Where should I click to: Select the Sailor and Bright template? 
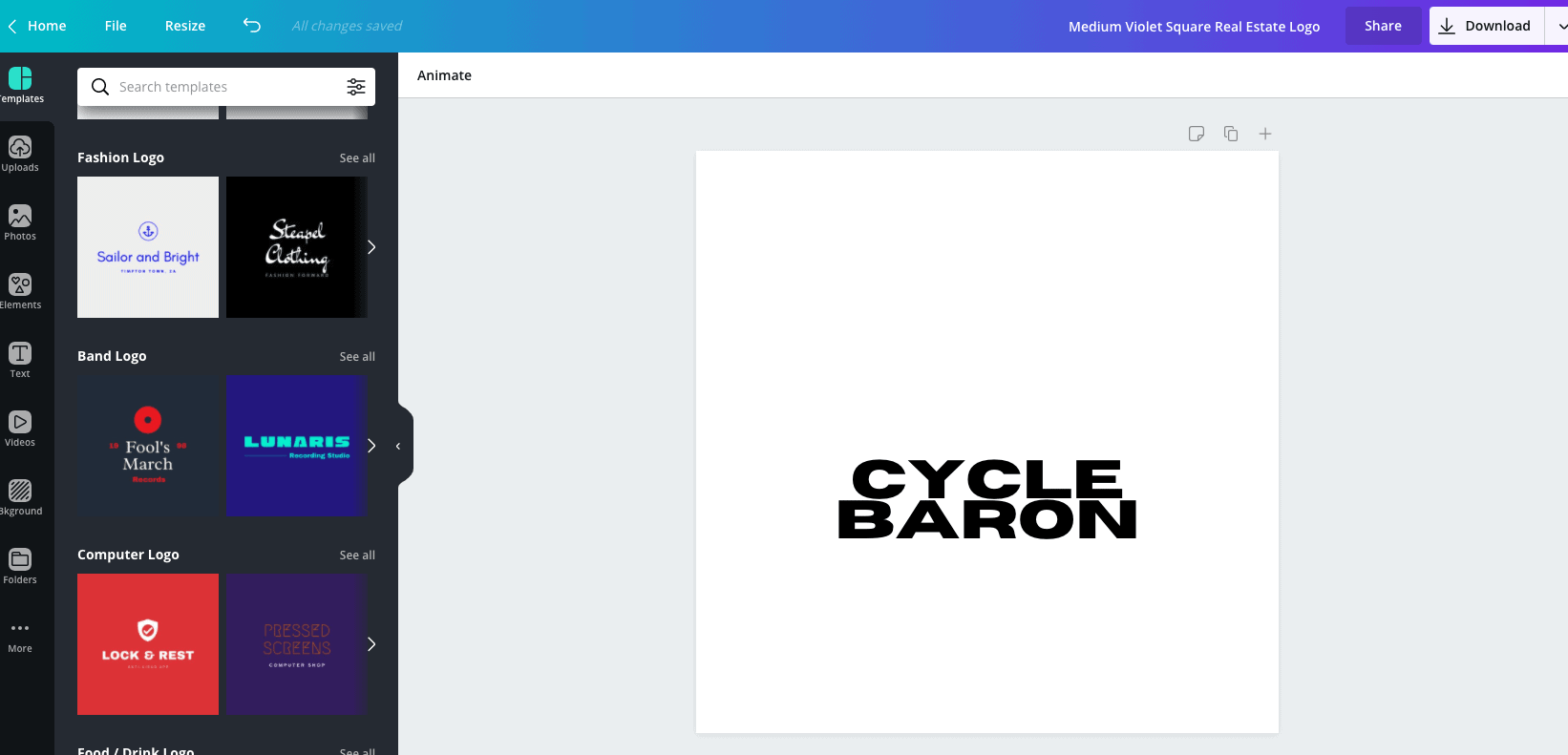[x=148, y=247]
